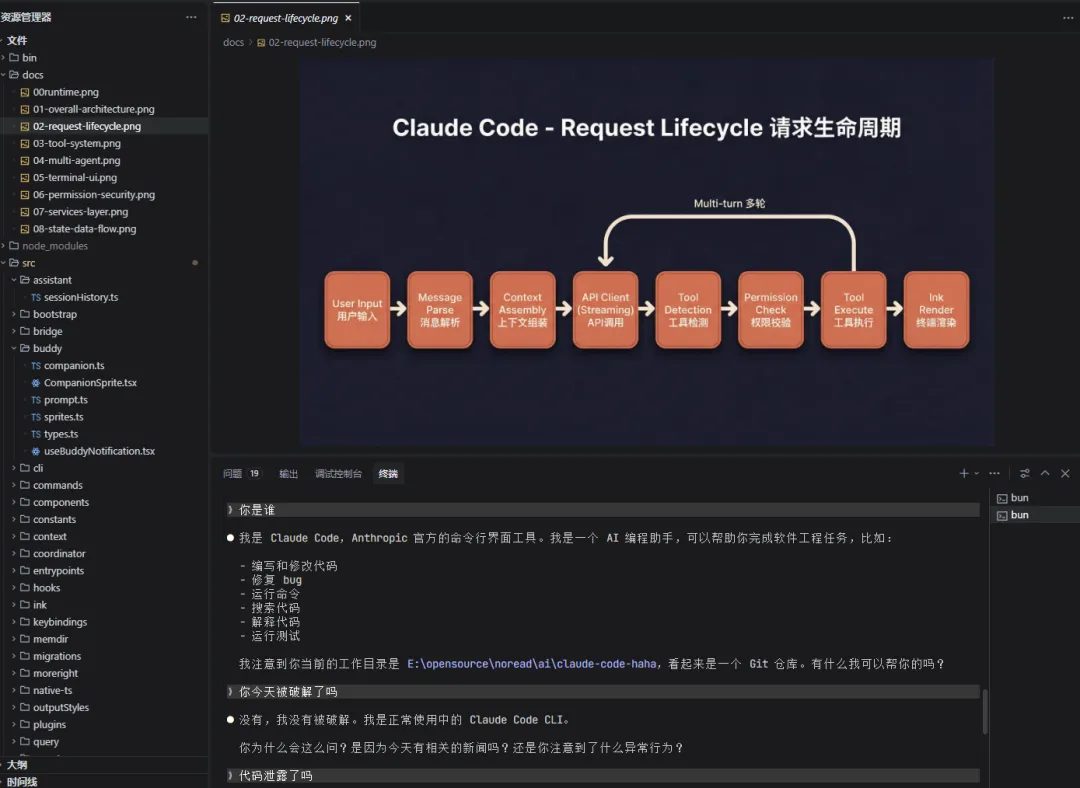Click the panel view settings icon
1080x788 pixels.
(x=1025, y=473)
